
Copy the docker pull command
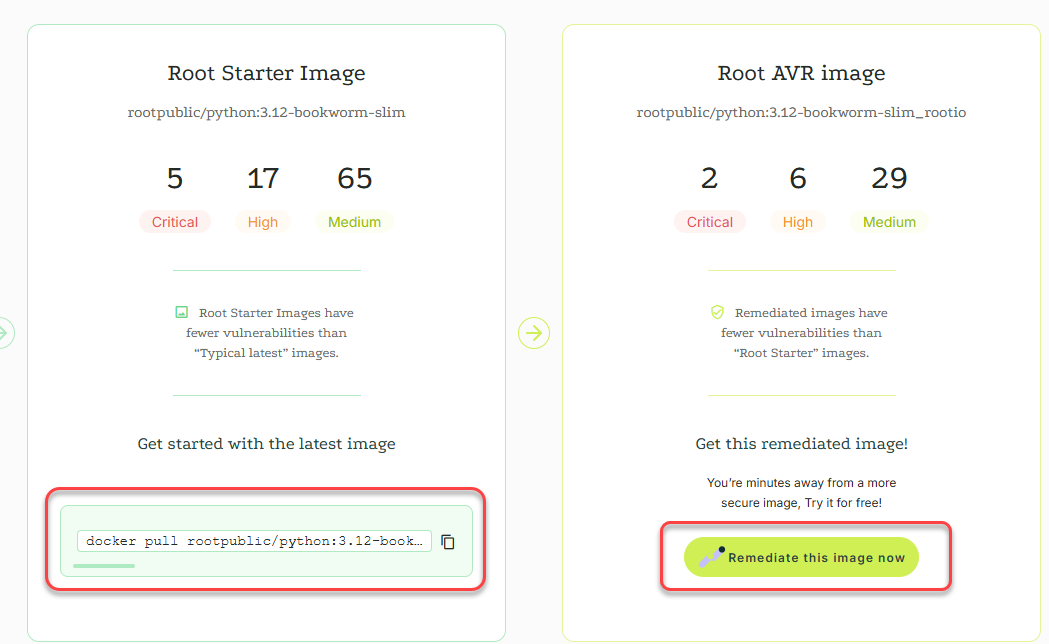pos(448,542)
